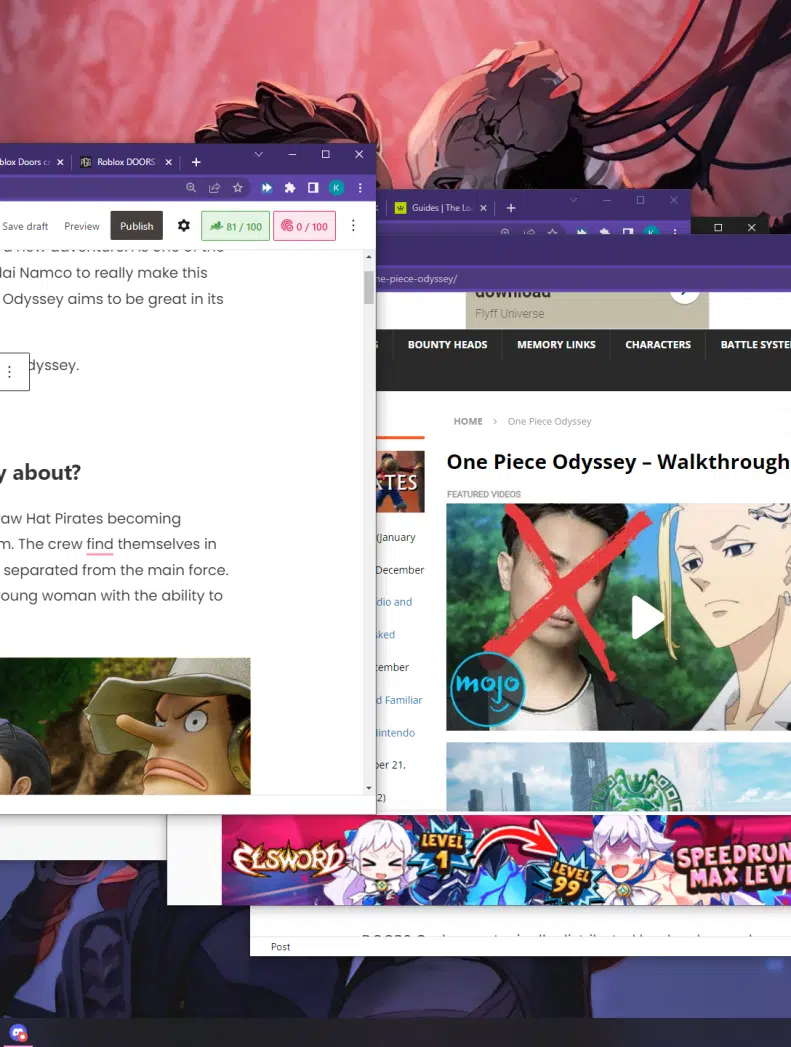Viewport: 791px width, 1047px height.
Task: Follow the "intendo" sidebar link
Action: pyautogui.click(x=396, y=732)
